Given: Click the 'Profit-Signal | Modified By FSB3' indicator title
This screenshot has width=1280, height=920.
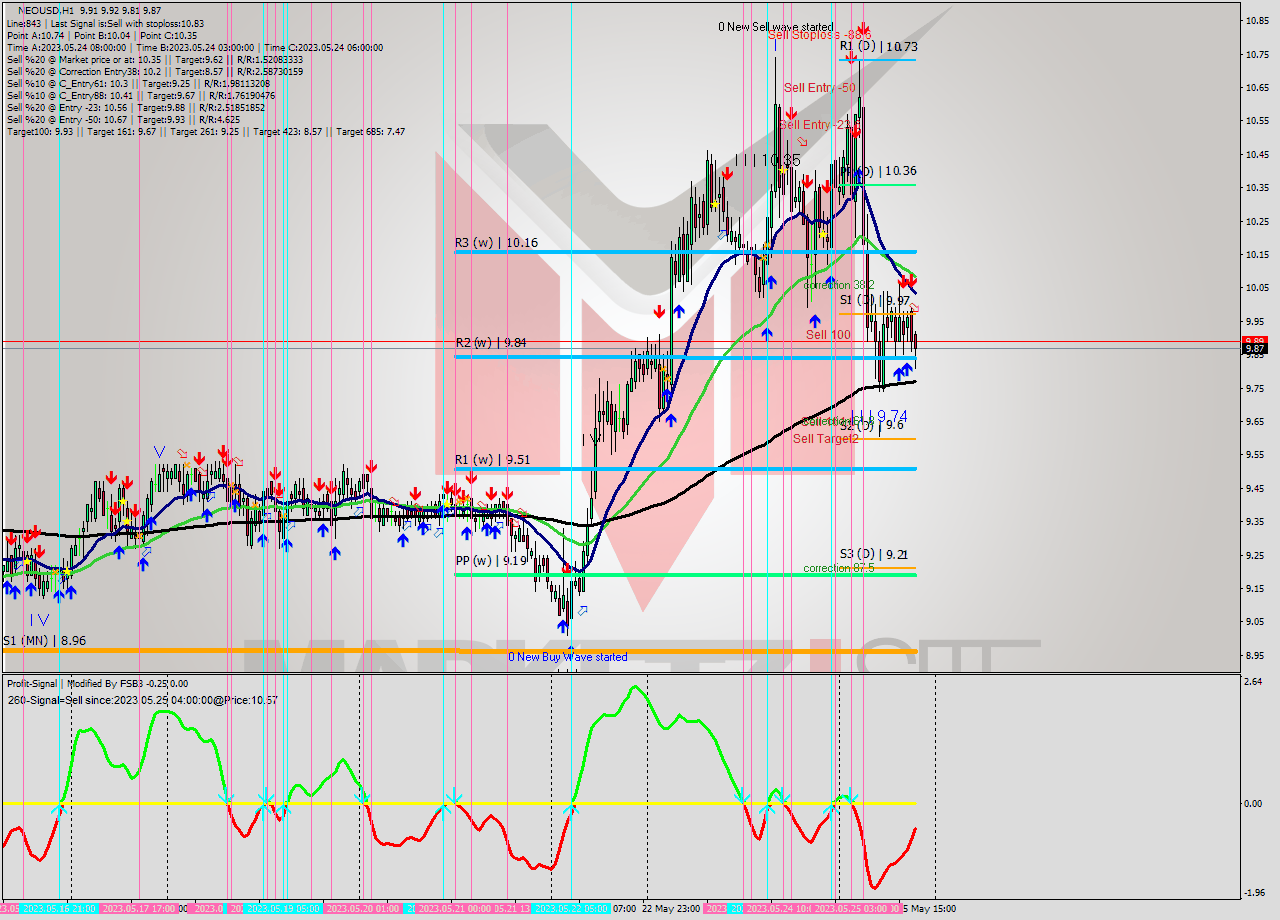Looking at the screenshot, I should point(99,684).
